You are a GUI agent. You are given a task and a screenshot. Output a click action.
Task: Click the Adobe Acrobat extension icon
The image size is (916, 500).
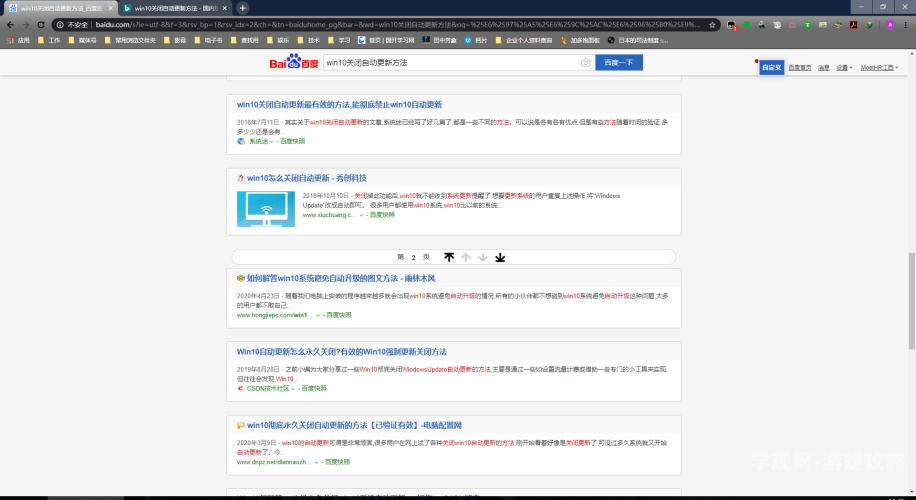(x=853, y=25)
